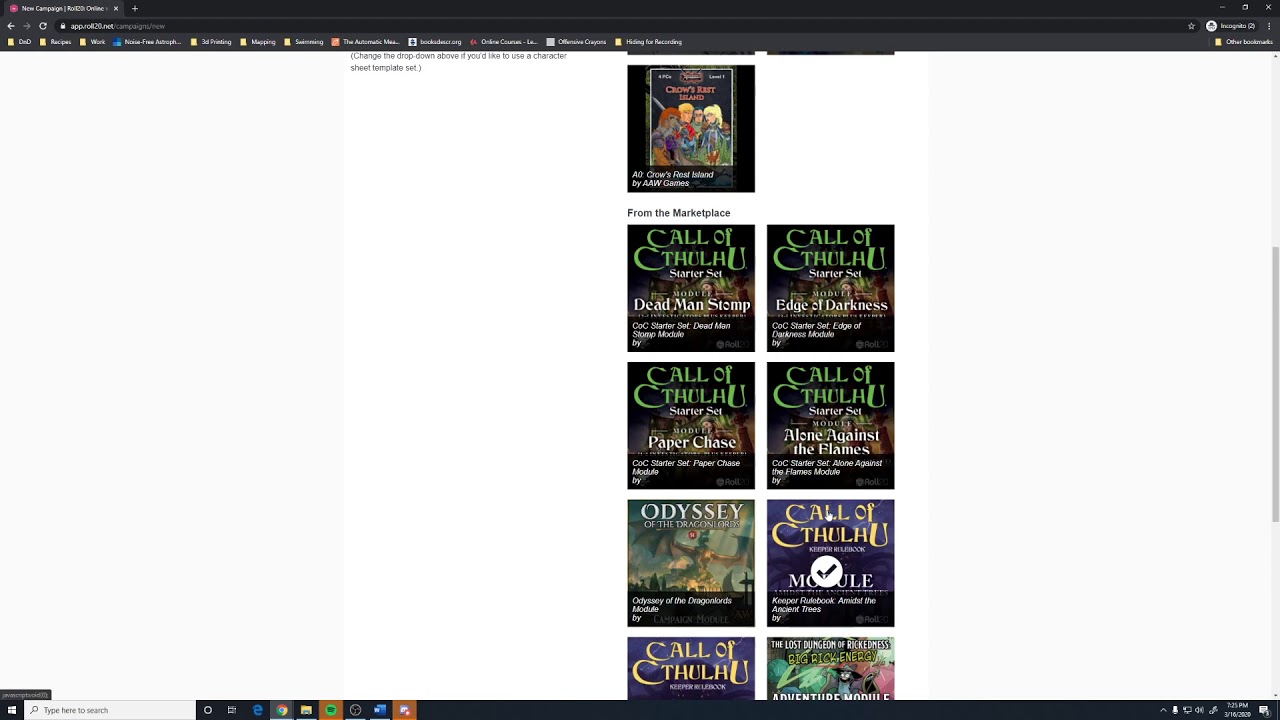Open the Recipes bookmarks folder
Viewport: 1280px width, 720px height.
(55, 42)
